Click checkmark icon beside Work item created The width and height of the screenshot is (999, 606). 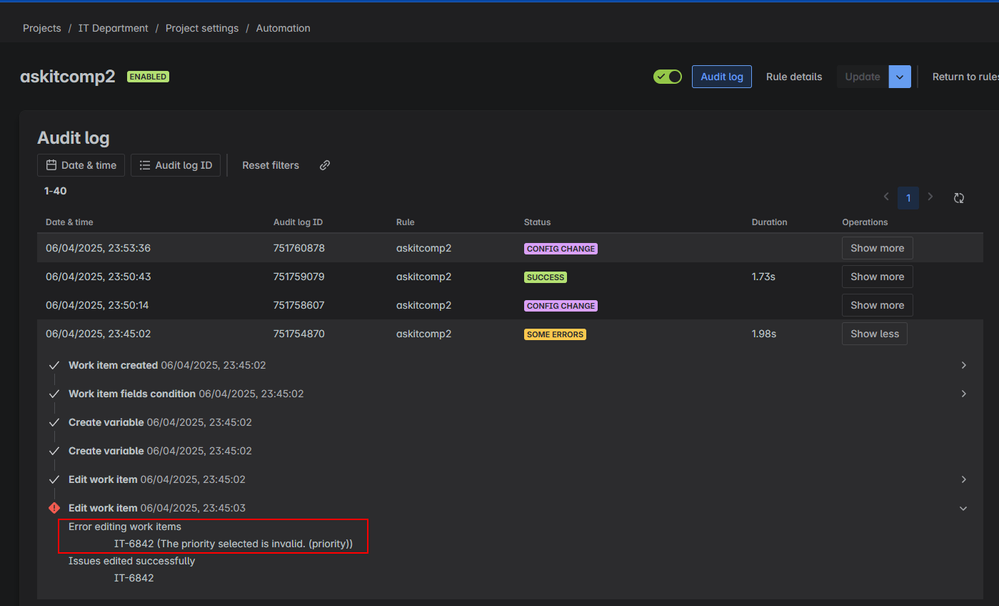coord(54,365)
